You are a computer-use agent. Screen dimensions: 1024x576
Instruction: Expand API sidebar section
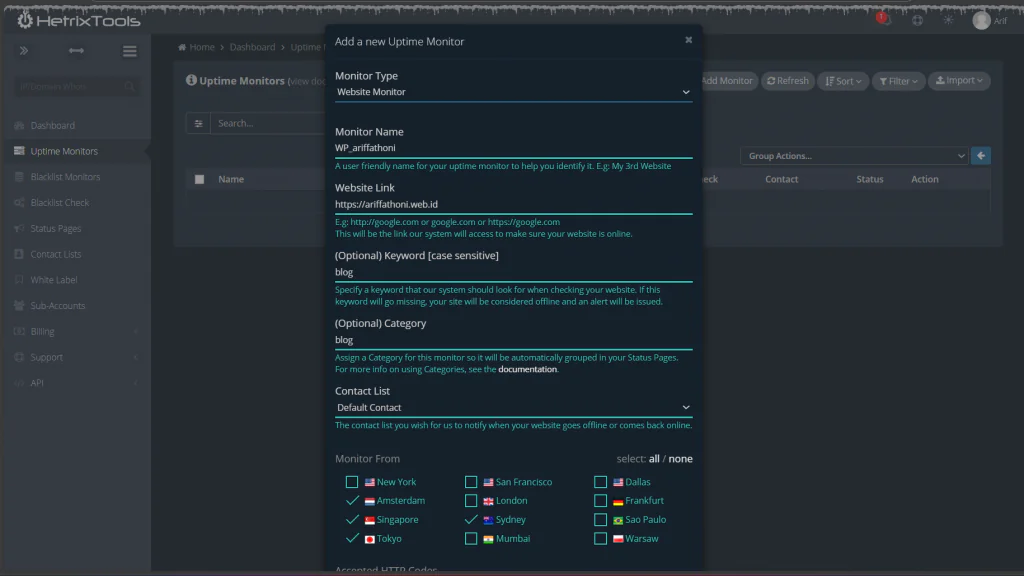[x=76, y=383]
